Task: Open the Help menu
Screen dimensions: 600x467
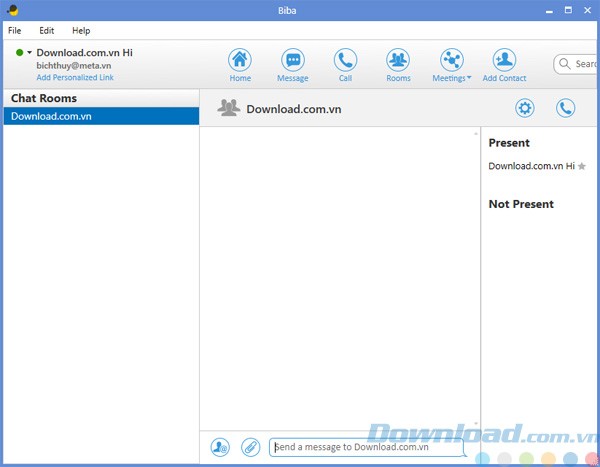Action: tap(81, 31)
